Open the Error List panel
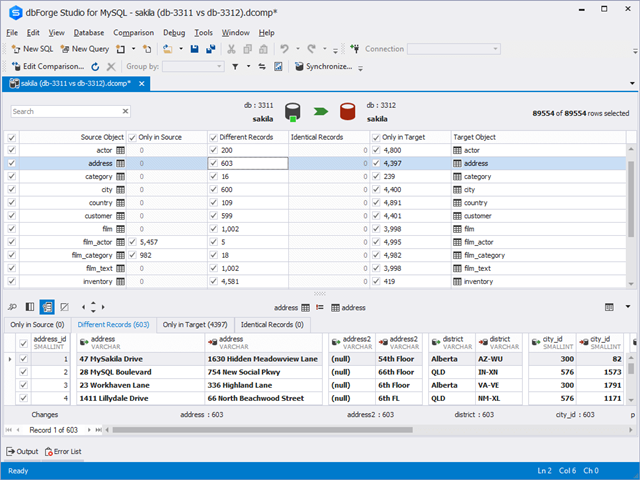The height and width of the screenshot is (480, 640). pos(62,451)
